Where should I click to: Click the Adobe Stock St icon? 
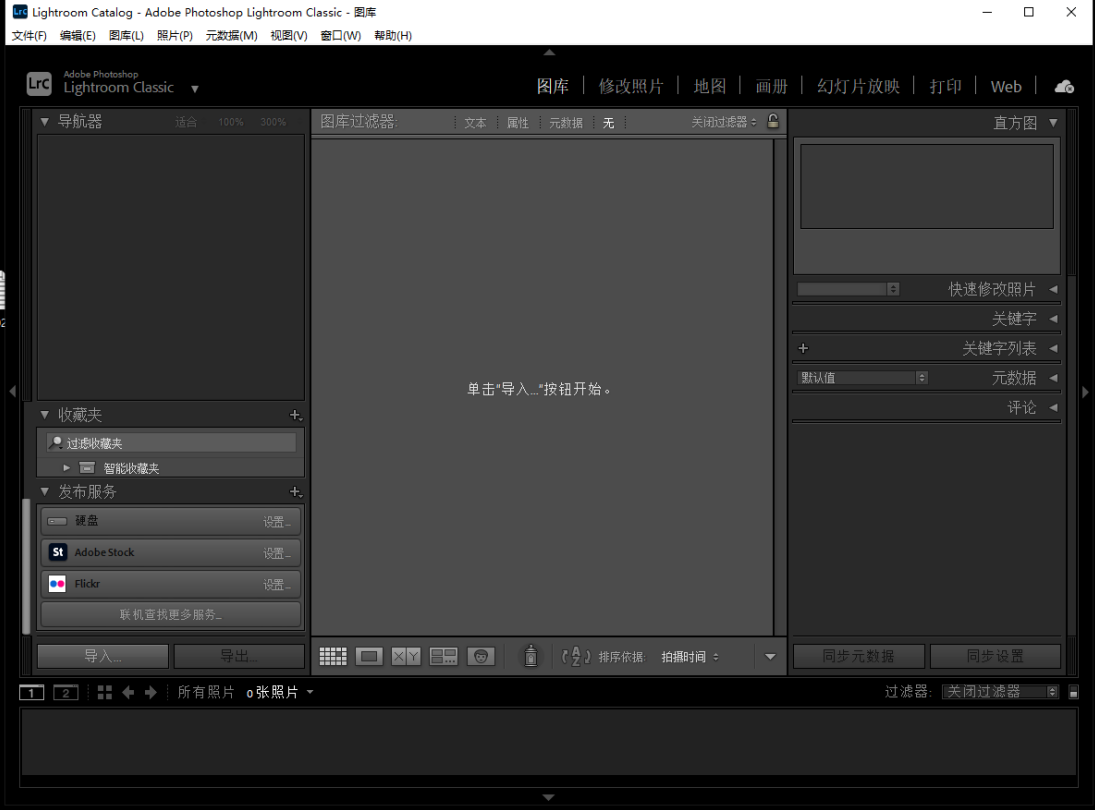pos(58,552)
